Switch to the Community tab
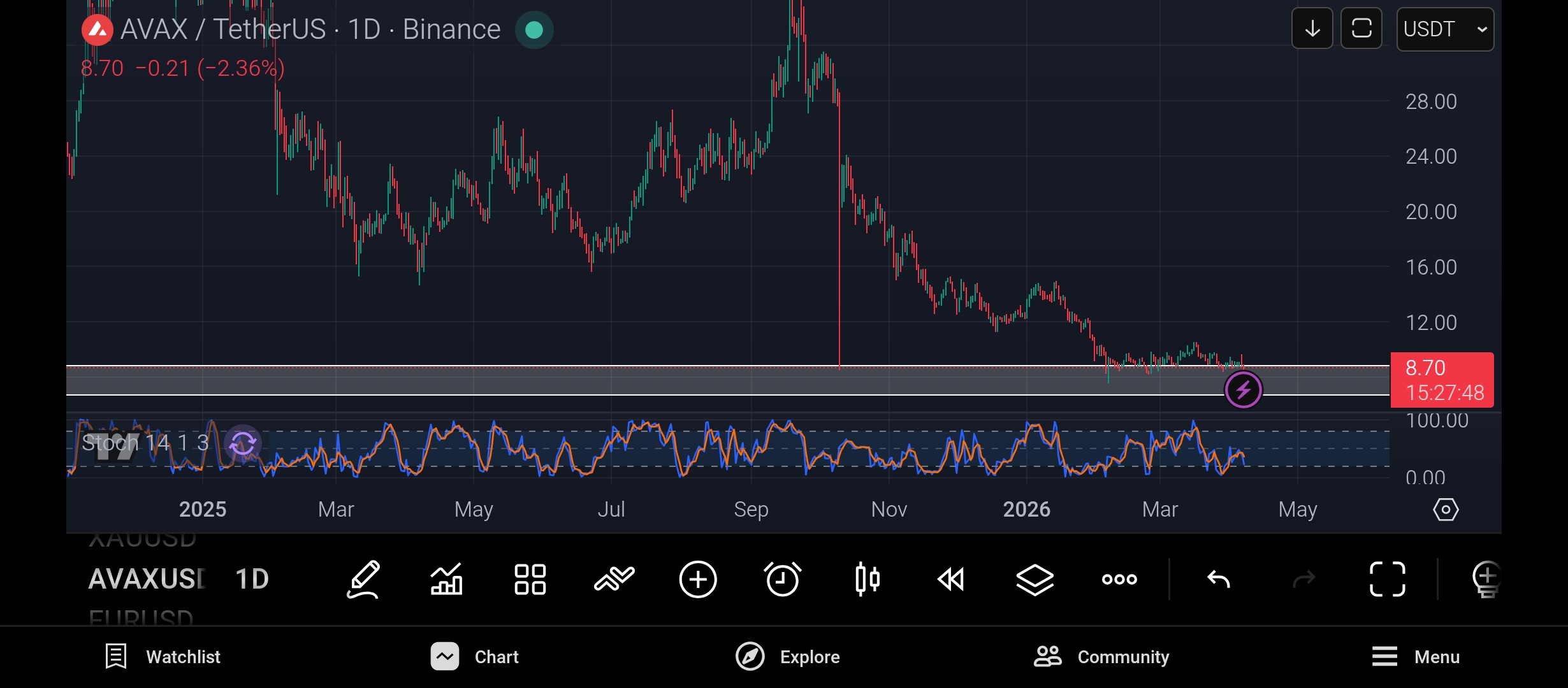The width and height of the screenshot is (1568, 688). 1101,657
